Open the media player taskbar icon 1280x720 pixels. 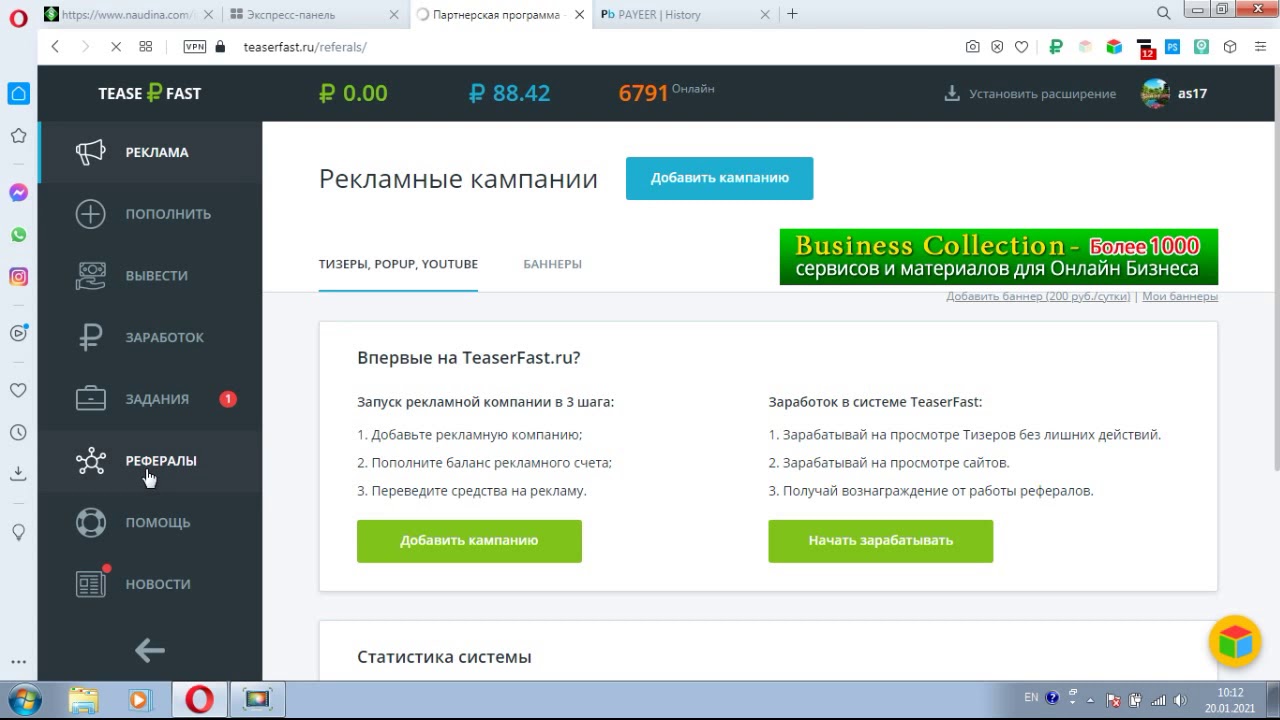(141, 699)
